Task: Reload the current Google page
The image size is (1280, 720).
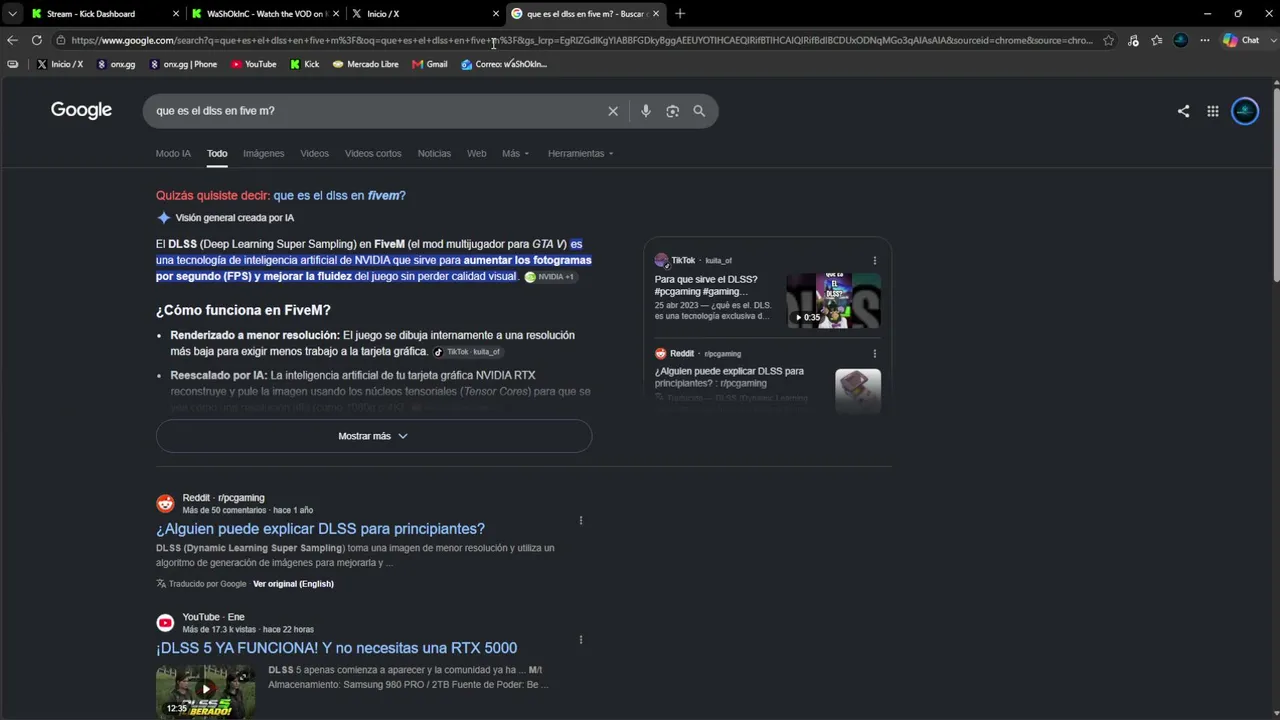Action: coord(36,40)
